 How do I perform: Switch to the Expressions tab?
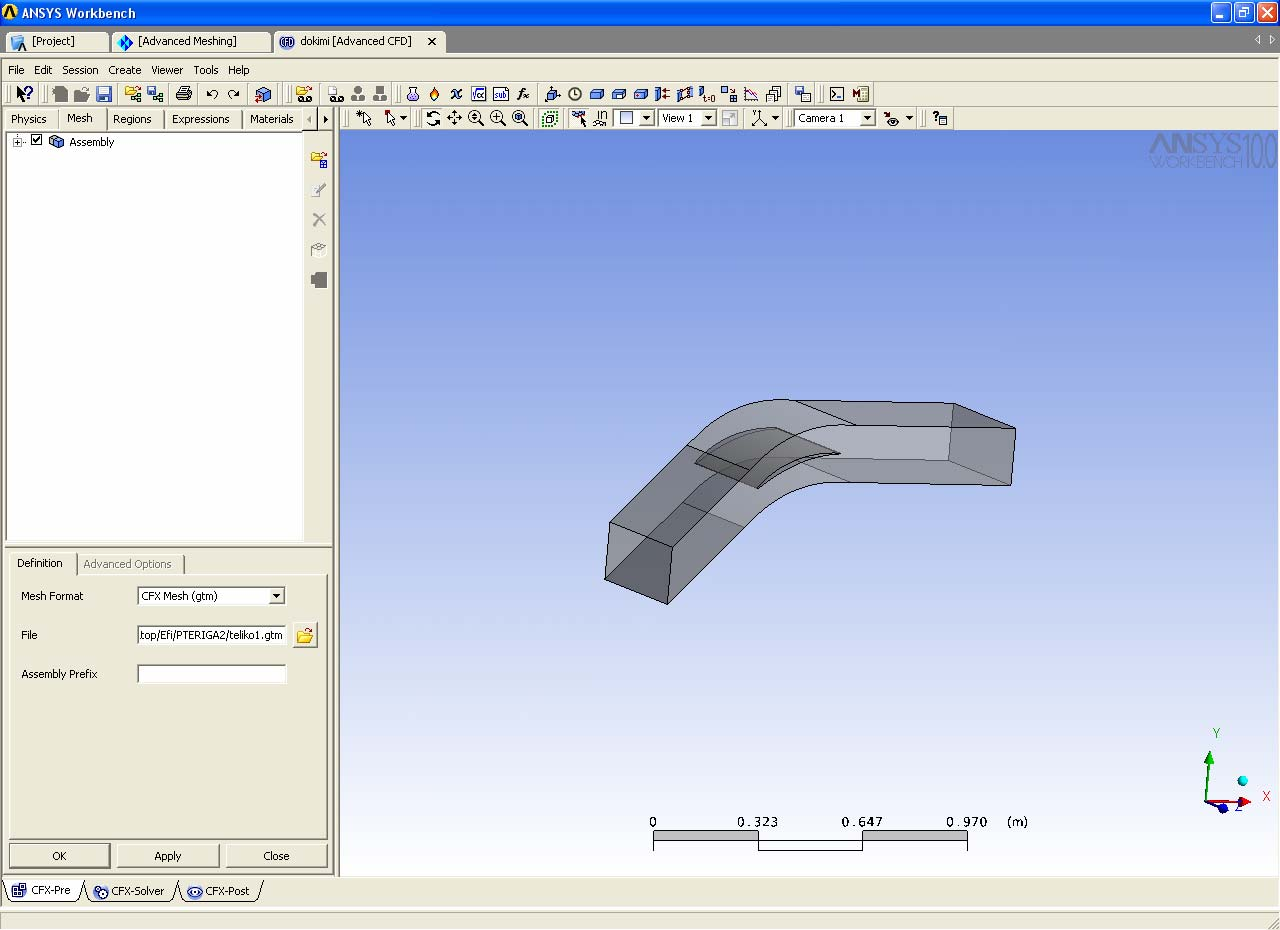(201, 119)
